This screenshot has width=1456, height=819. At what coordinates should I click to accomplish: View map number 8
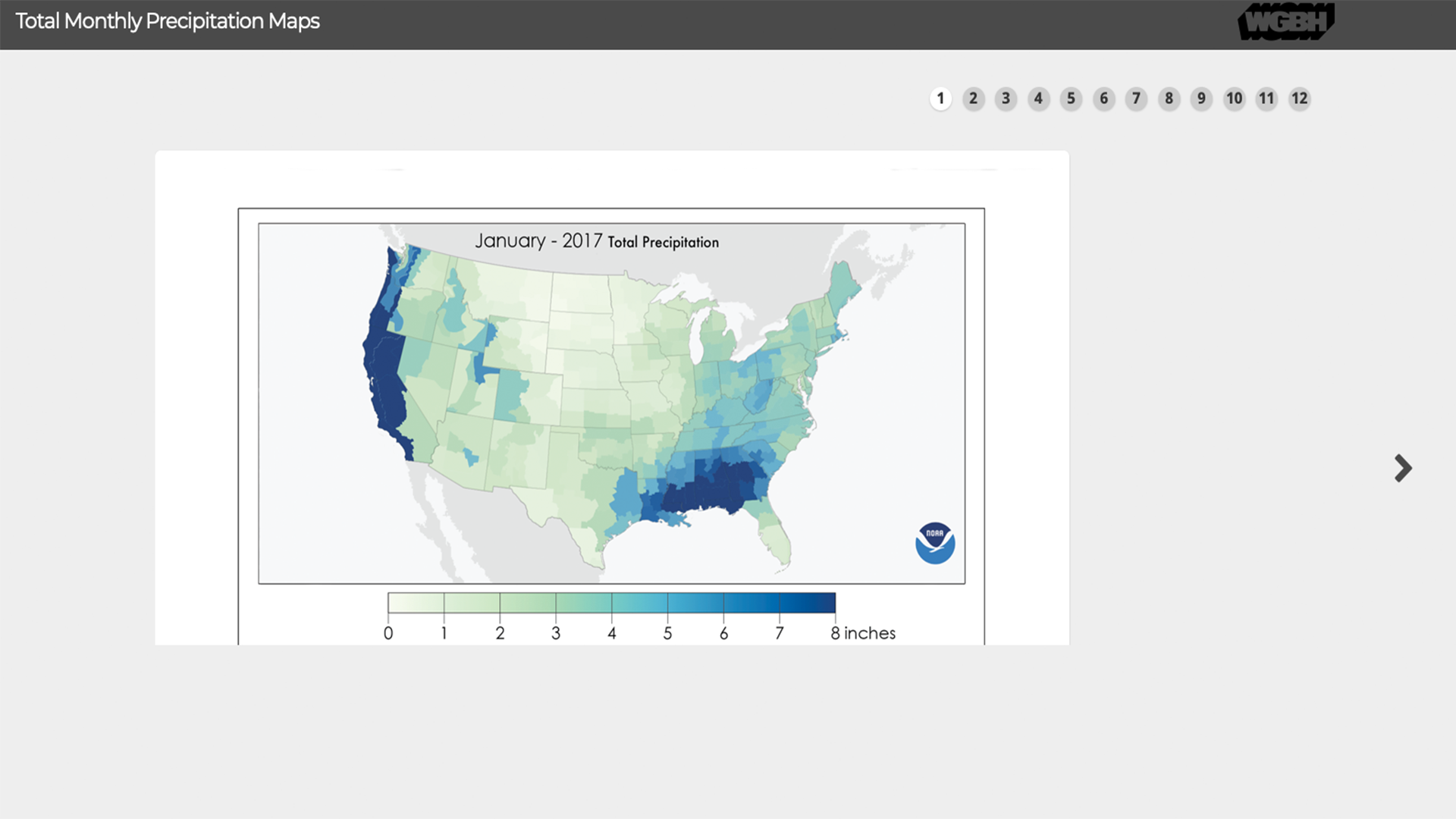[x=1169, y=99]
